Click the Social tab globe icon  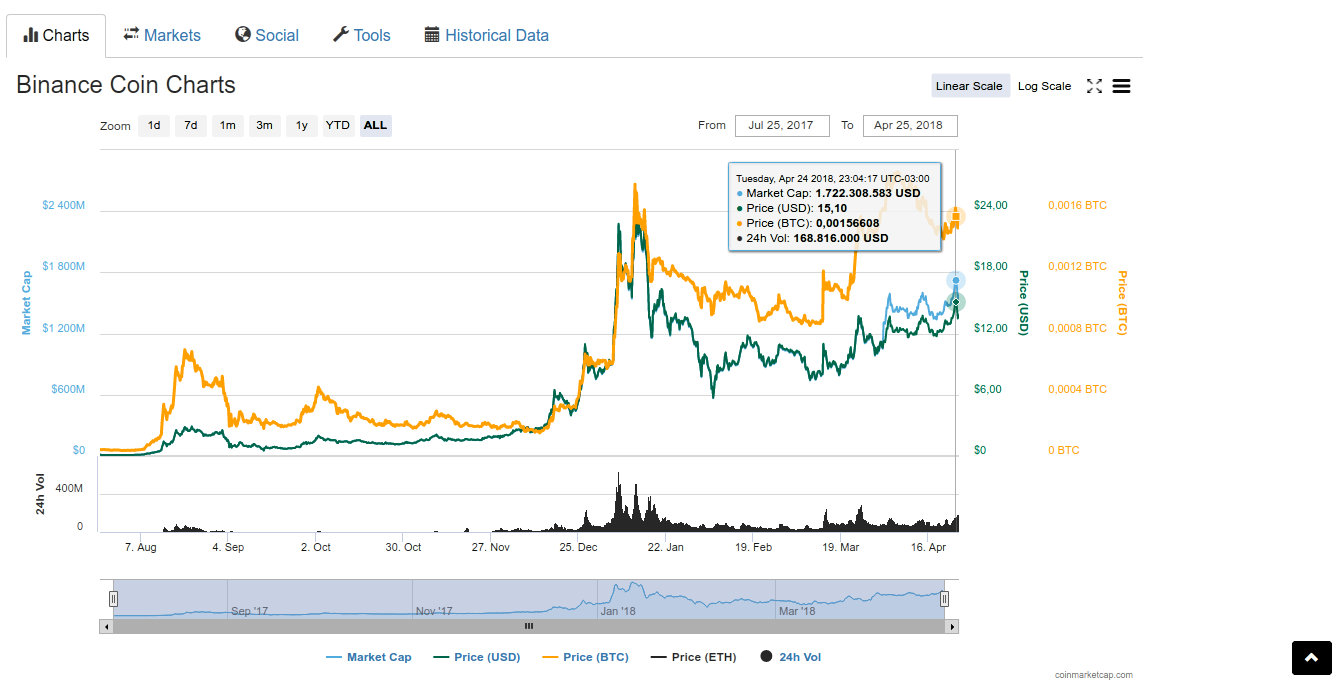243,35
